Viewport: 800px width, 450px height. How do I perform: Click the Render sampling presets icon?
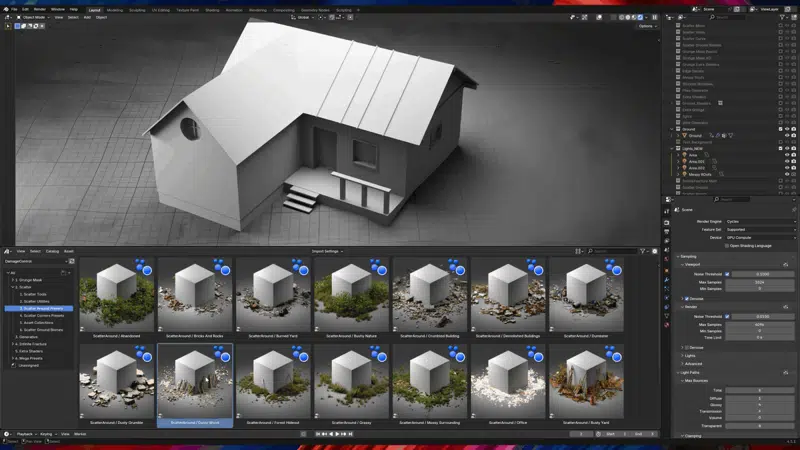coord(786,307)
